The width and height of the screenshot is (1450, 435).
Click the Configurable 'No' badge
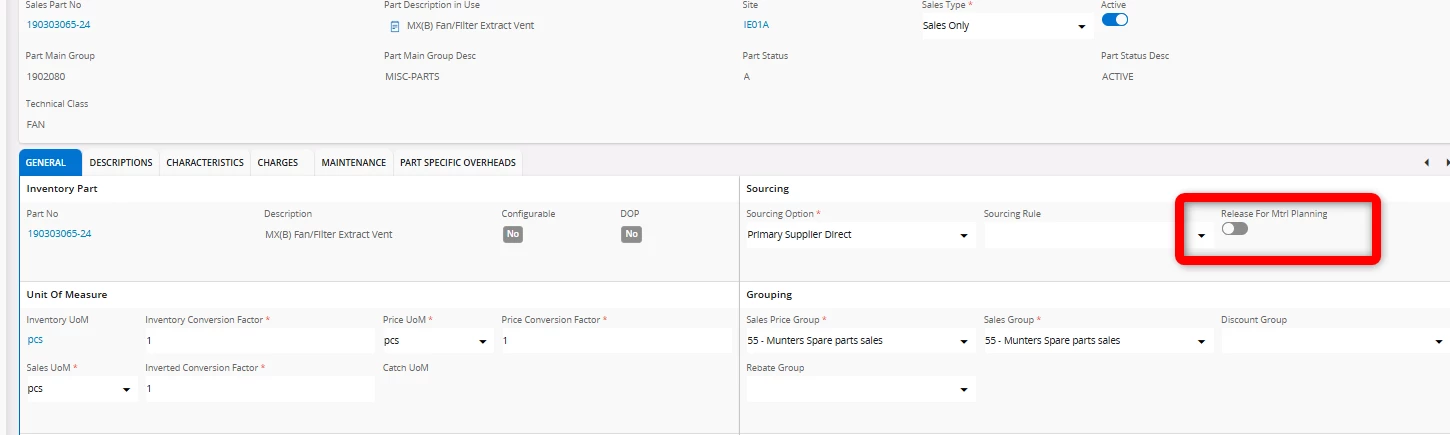pos(512,234)
